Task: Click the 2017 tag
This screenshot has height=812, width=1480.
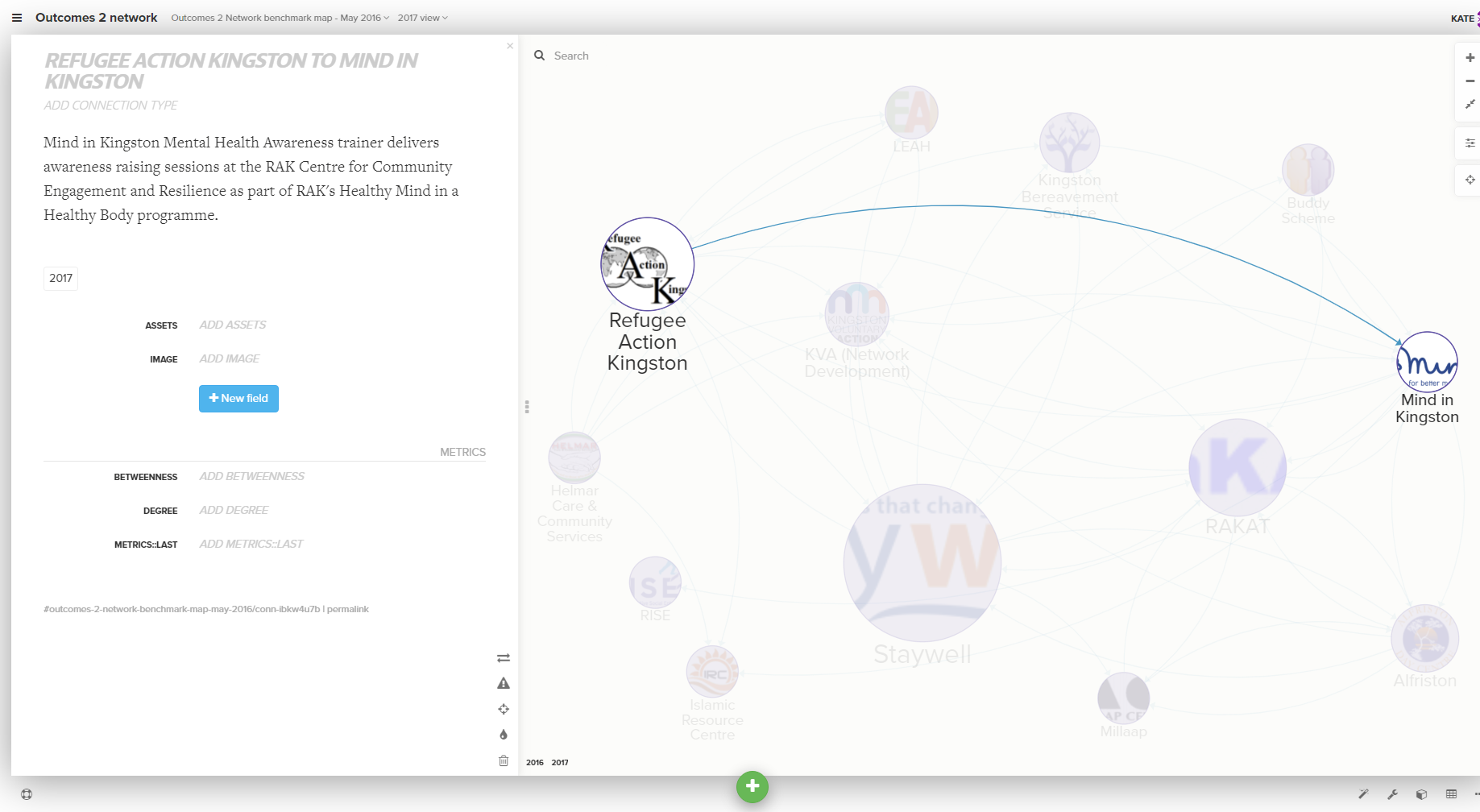Action: (x=60, y=278)
